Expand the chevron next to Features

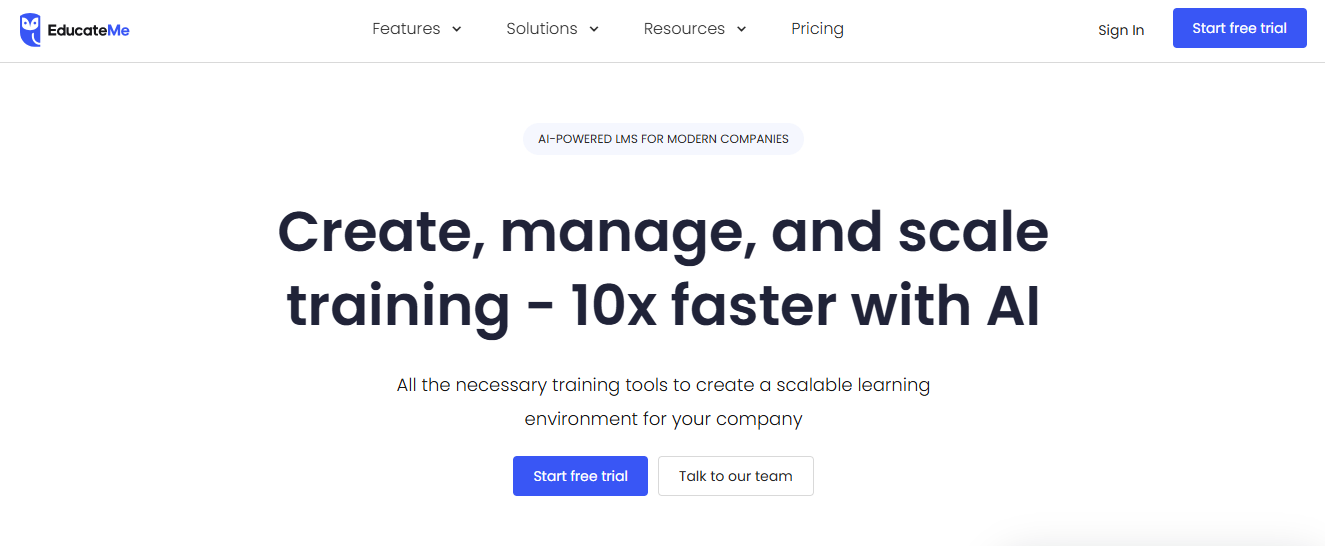[x=457, y=29]
